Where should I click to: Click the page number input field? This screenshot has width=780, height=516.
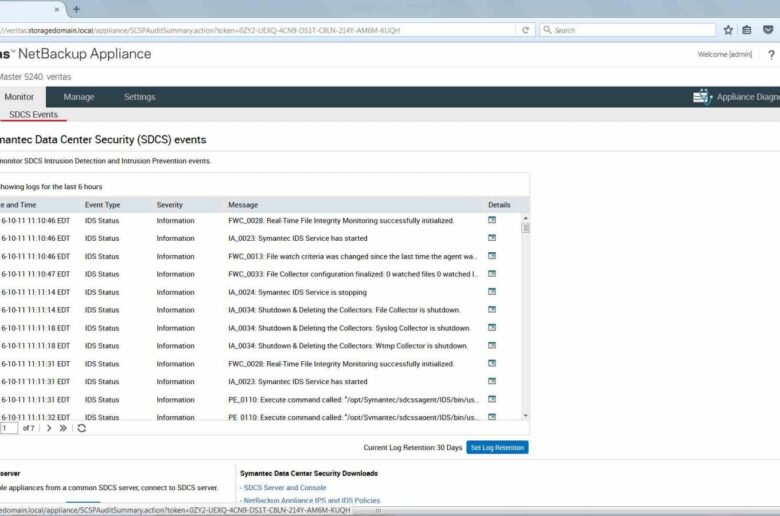point(8,428)
